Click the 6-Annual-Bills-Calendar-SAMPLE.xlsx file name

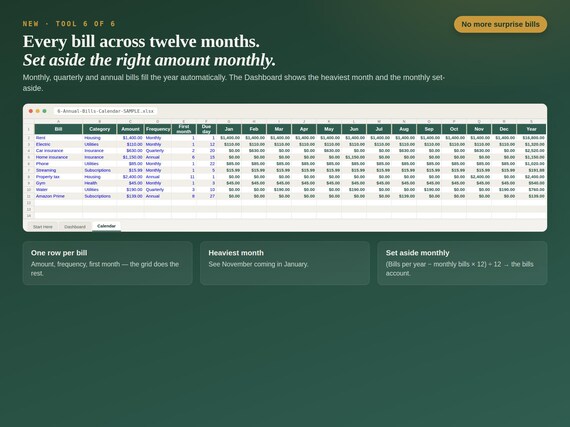105,111
